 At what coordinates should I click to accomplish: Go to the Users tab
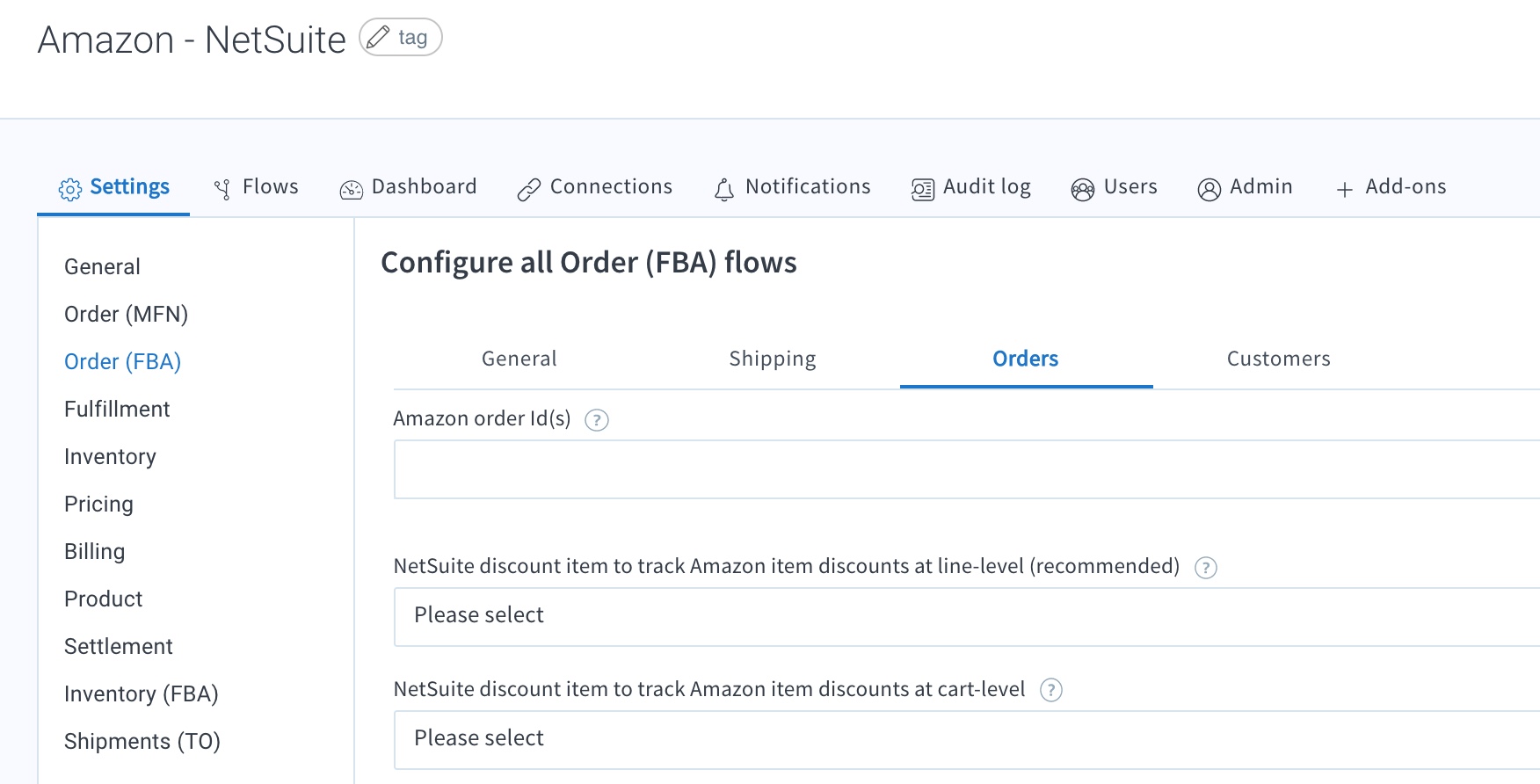pyautogui.click(x=1115, y=187)
